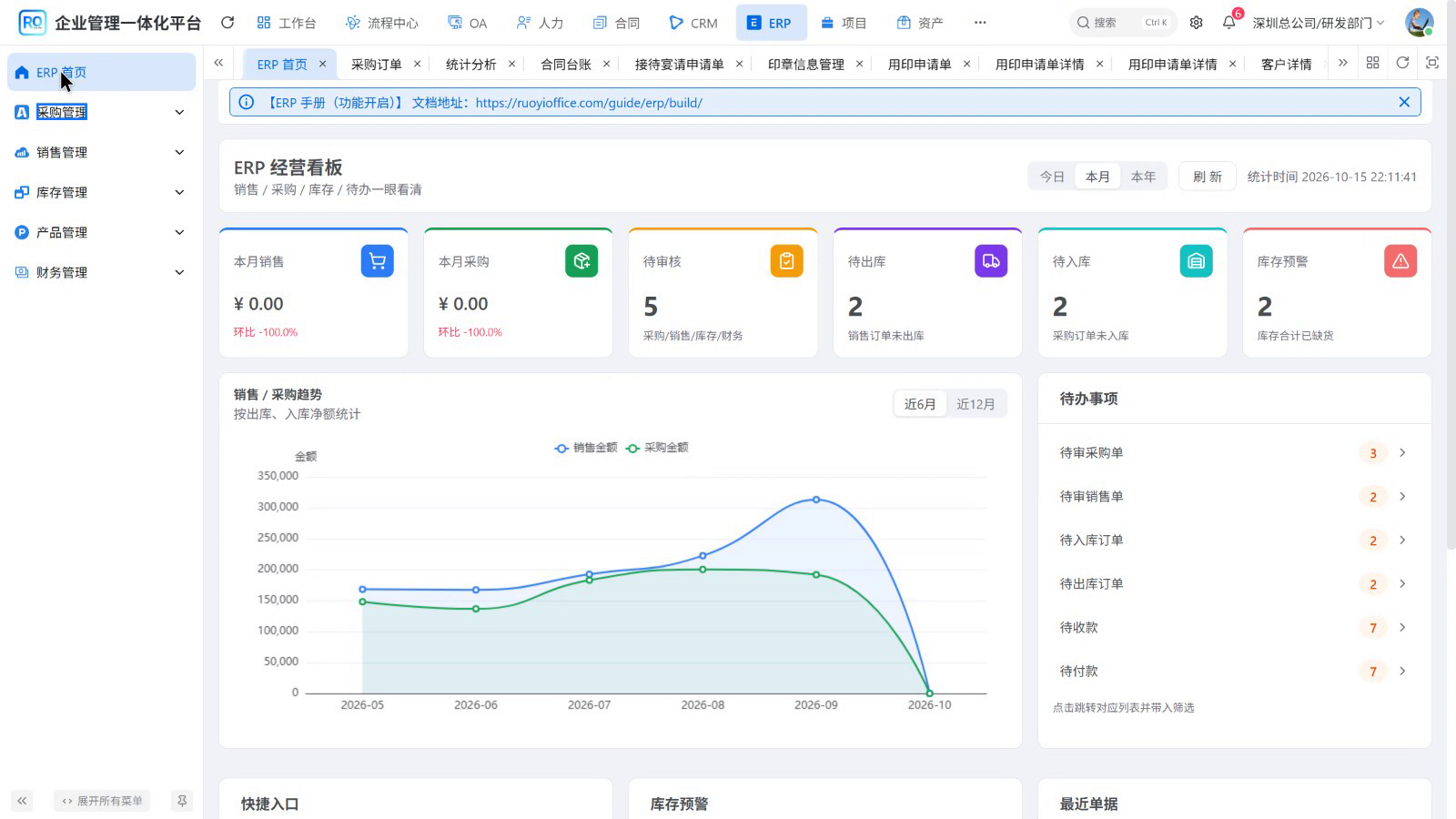Open the more modules ellipsis menu

(980, 23)
